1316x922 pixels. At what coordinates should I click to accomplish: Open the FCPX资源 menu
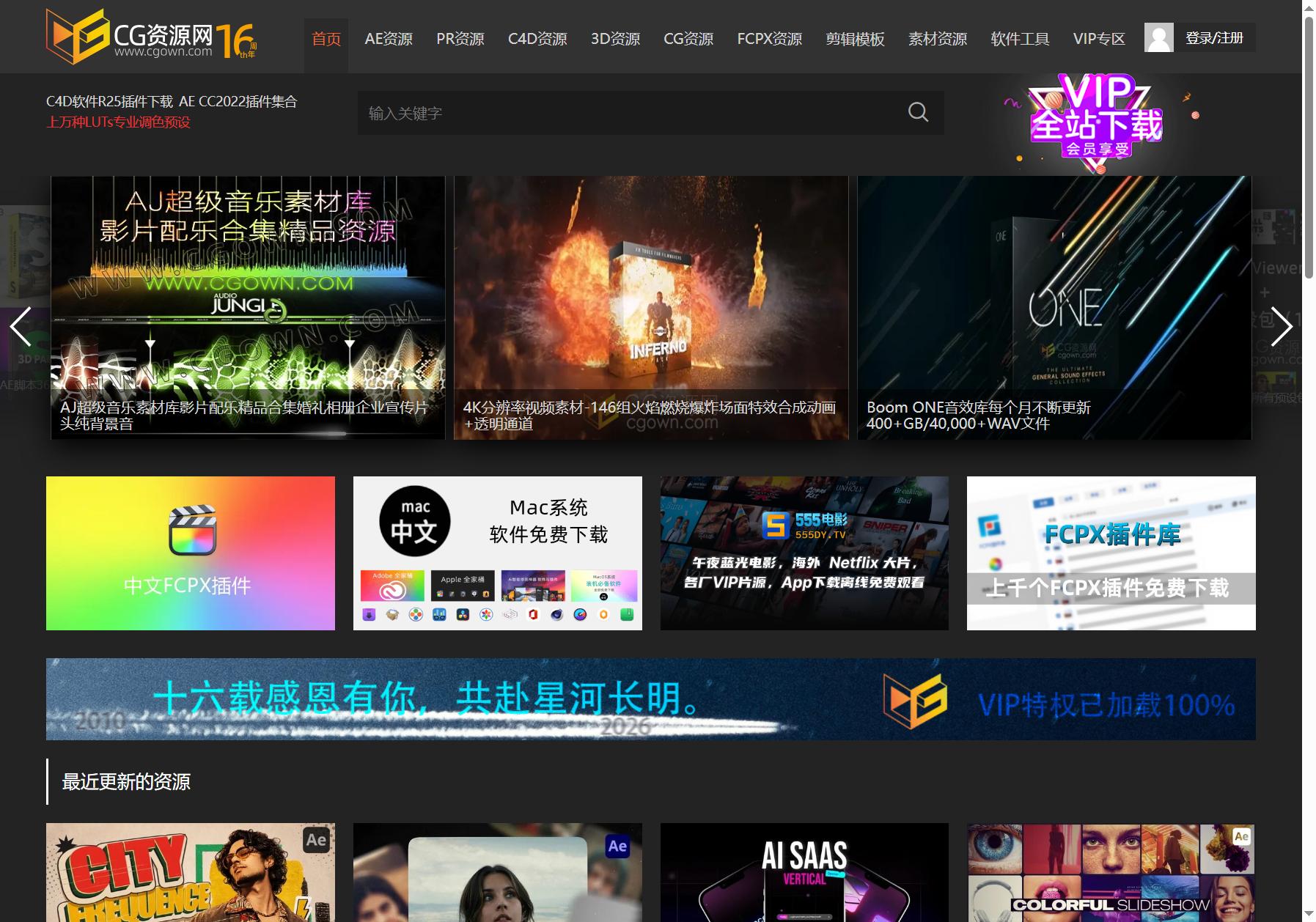(x=769, y=39)
